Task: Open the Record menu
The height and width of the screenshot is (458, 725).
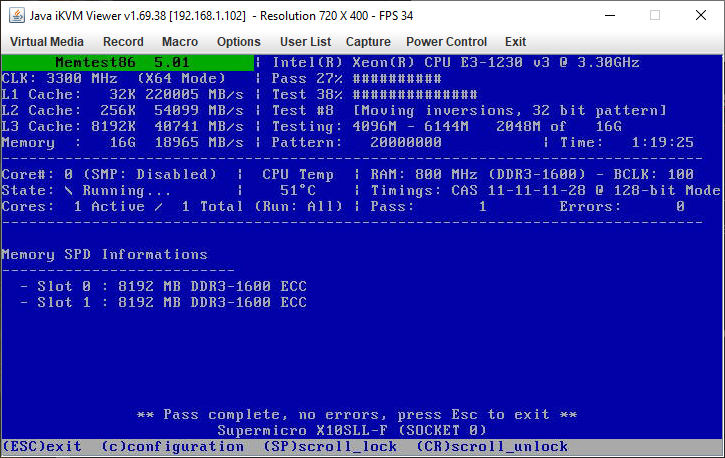Action: (x=123, y=42)
